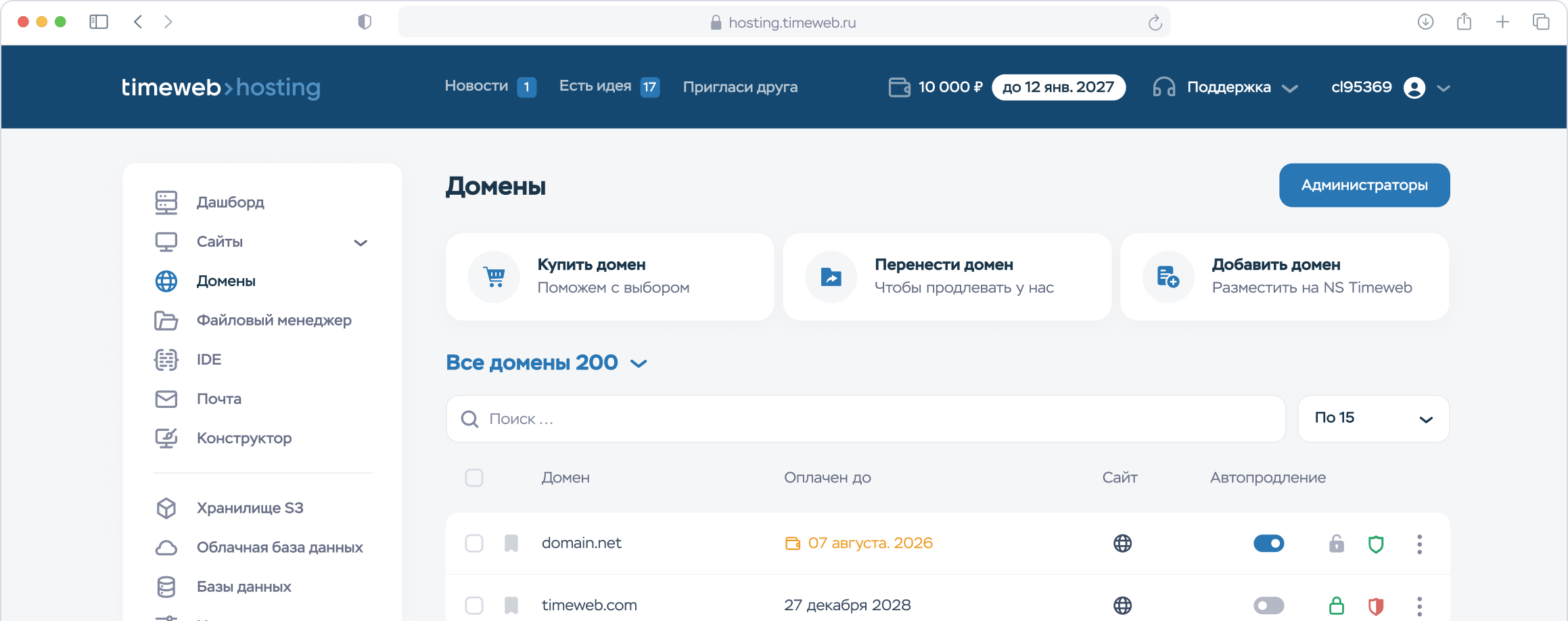
Task: Click the Администраторы button
Action: tap(1364, 185)
